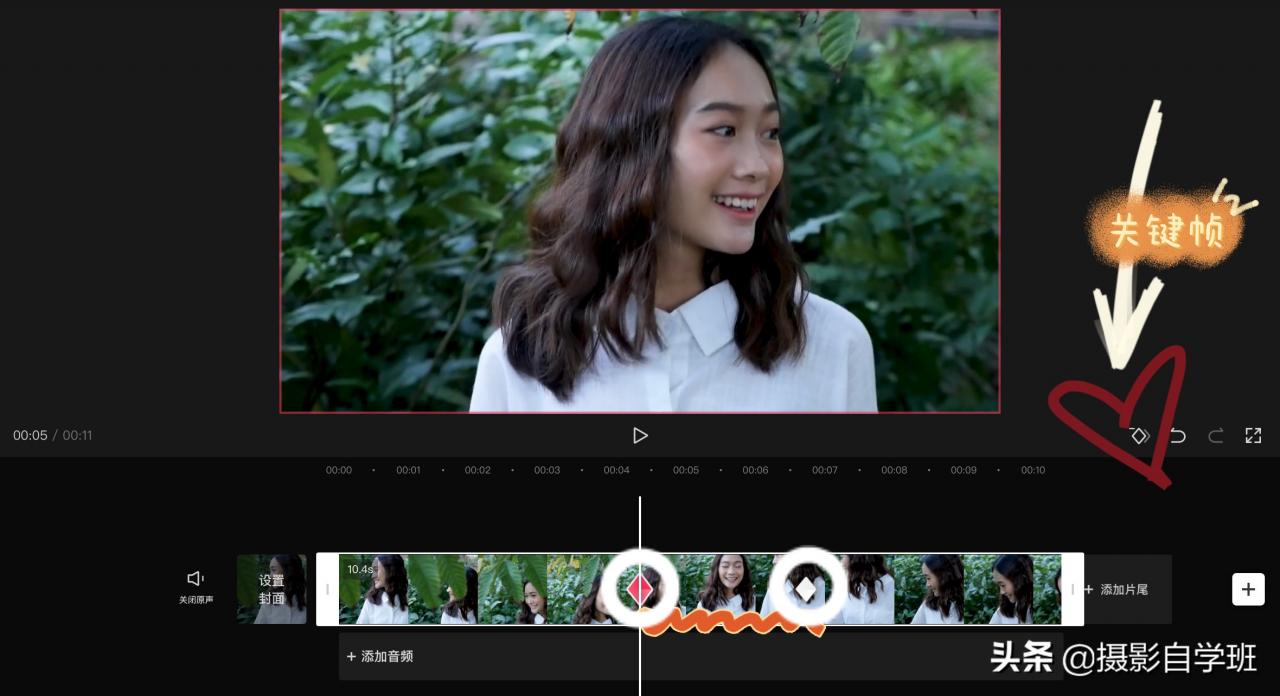Click 添加片尾 to add an ending

[1126, 590]
